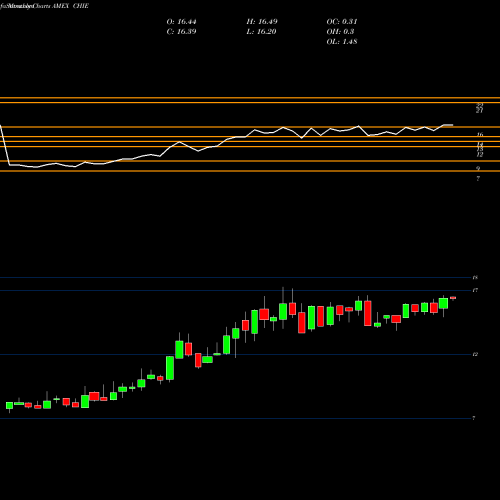Click the AMEX CHIE chart title
500x500 pixels.
(71, 6)
